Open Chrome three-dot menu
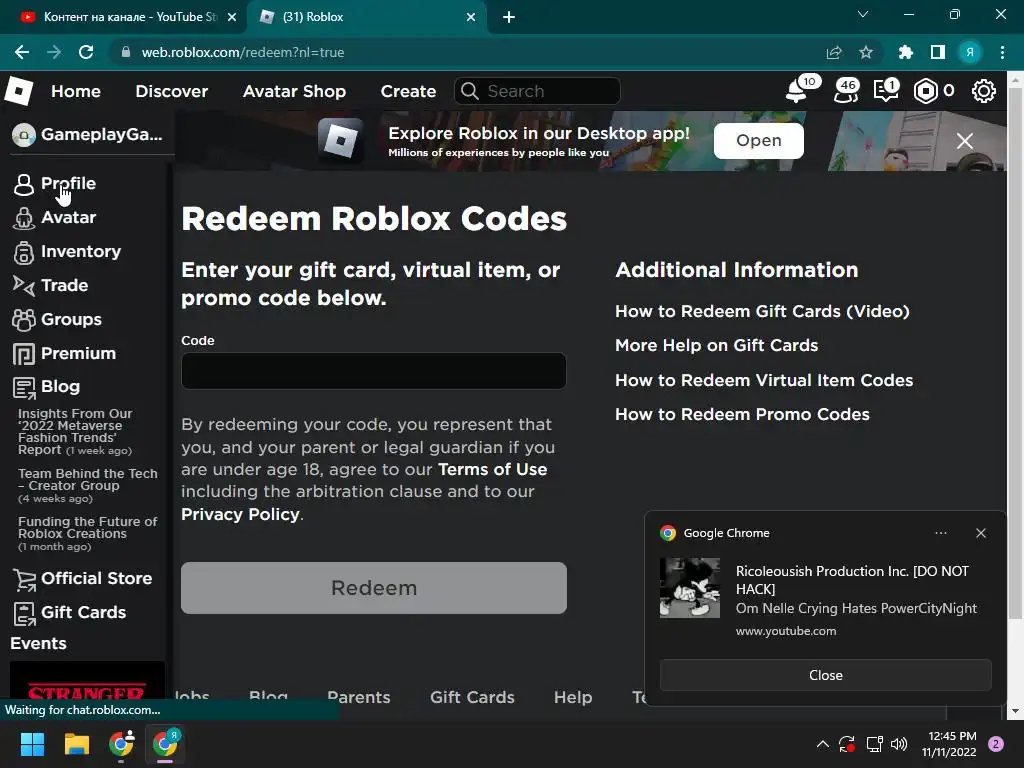This screenshot has width=1024, height=768. coord(1002,52)
